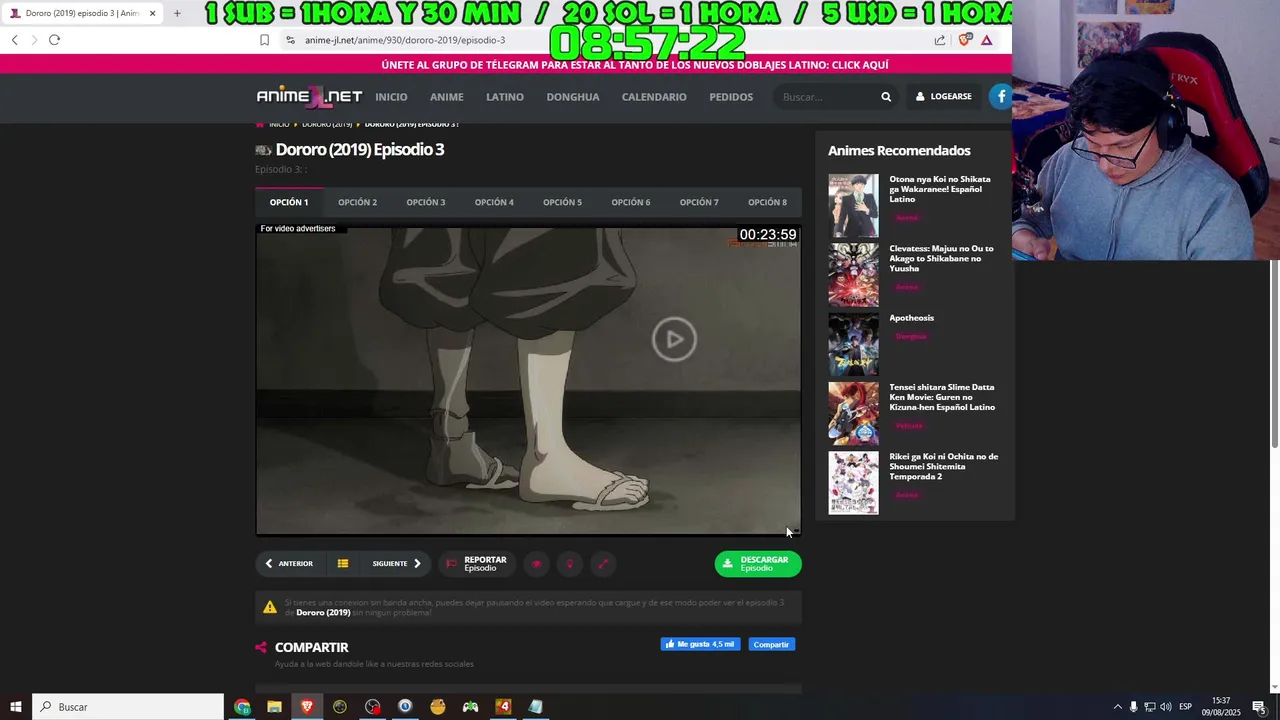Switch to OPCIÓN 5 tab
The width and height of the screenshot is (1280, 720).
click(x=562, y=202)
